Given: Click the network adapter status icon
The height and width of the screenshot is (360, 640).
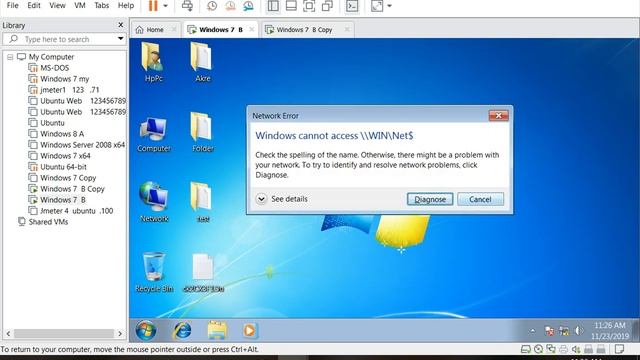Looking at the screenshot, I should tap(551, 349).
